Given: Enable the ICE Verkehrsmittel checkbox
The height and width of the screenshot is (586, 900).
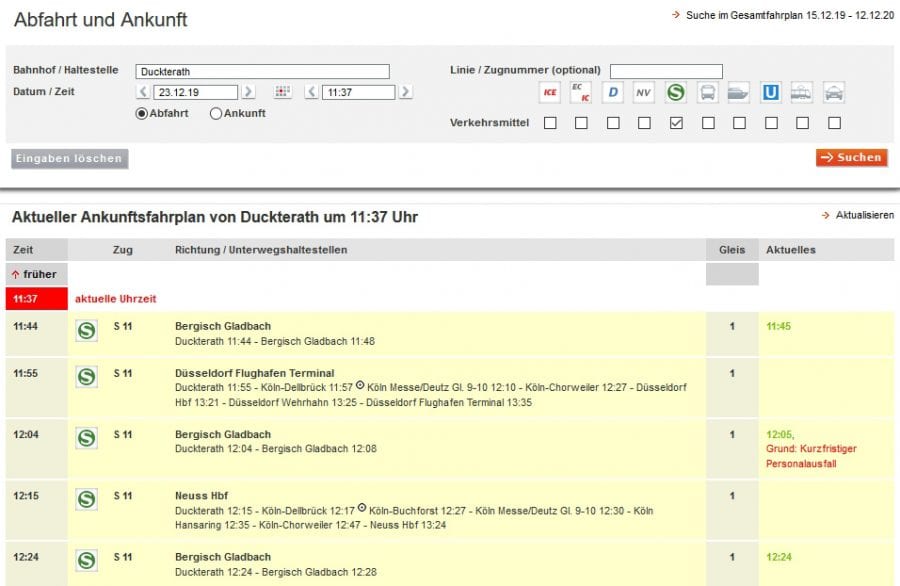Looking at the screenshot, I should tap(550, 123).
